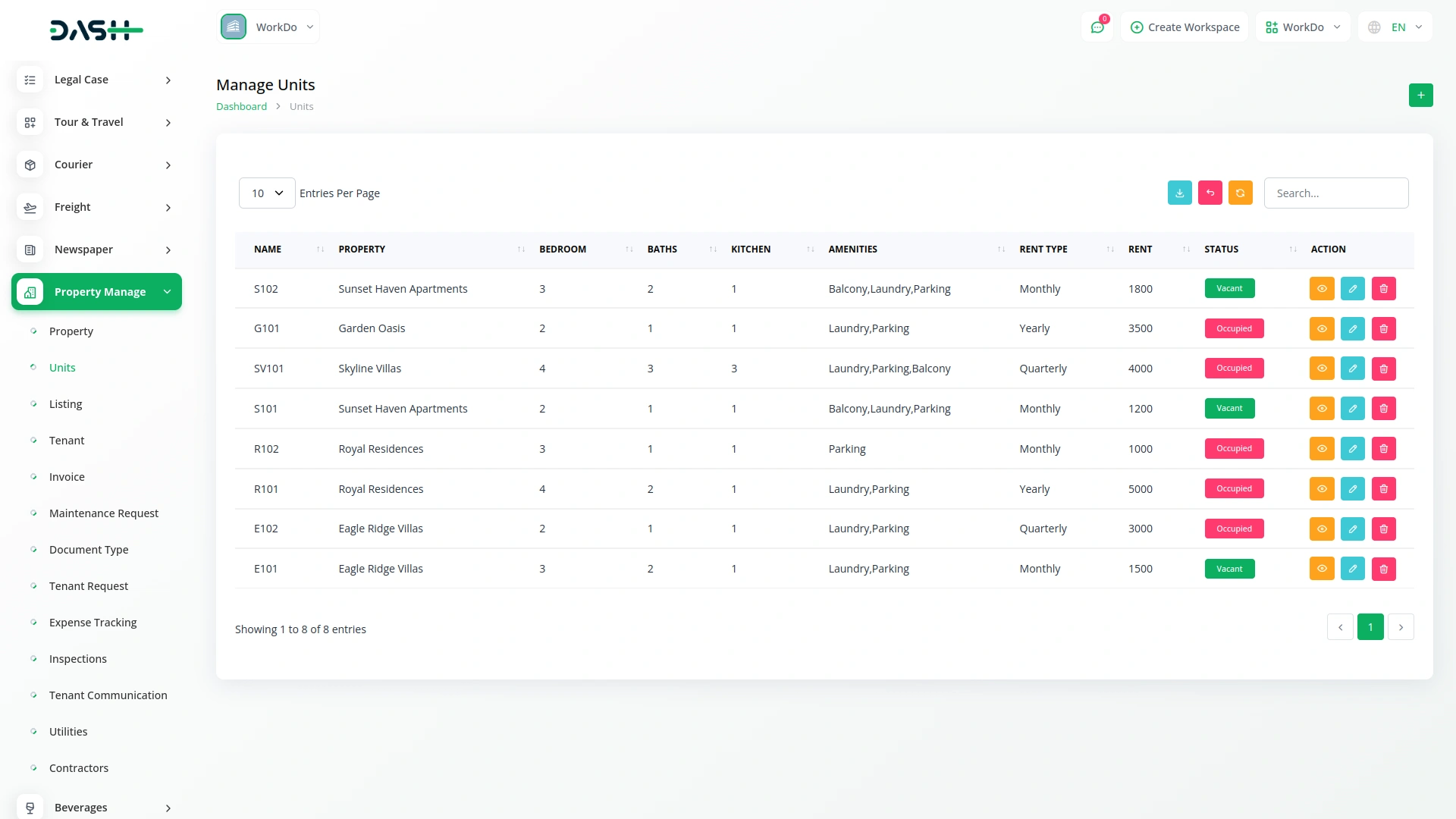View unit E102 with the eye icon
1456x819 pixels.
[x=1321, y=529]
